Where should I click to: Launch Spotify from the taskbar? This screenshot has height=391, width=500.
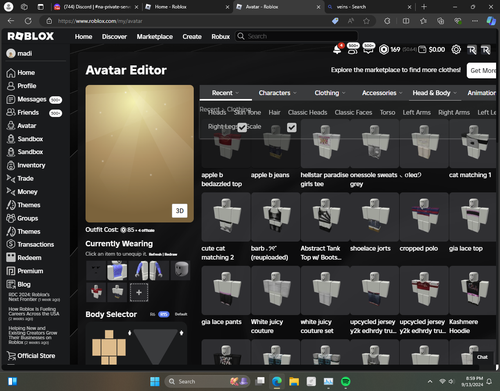tap(346, 381)
